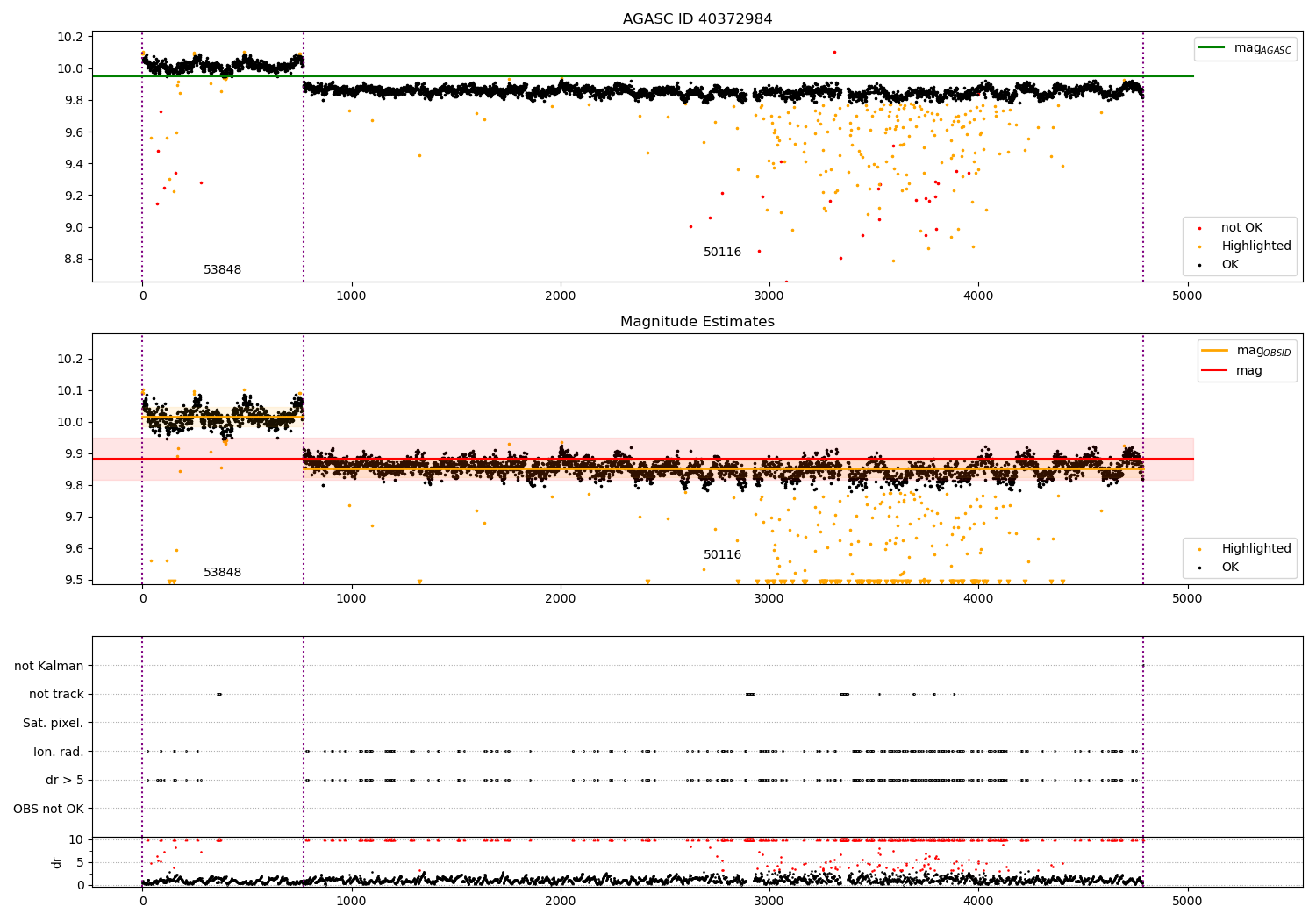Select x-tick 4000 under Magnitude Estimates plot
Viewport: 1316px width, 921px height.
click(x=978, y=599)
